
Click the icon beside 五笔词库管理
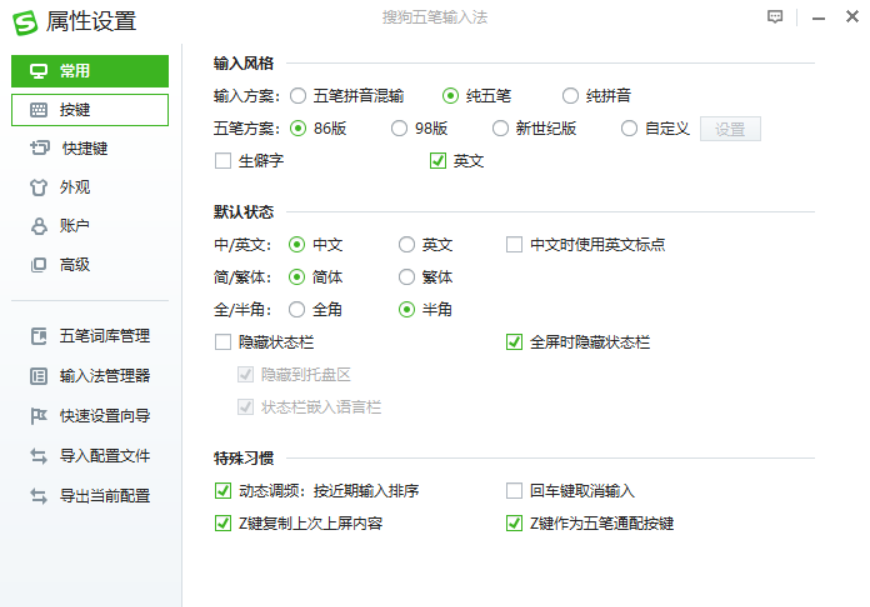click(39, 336)
